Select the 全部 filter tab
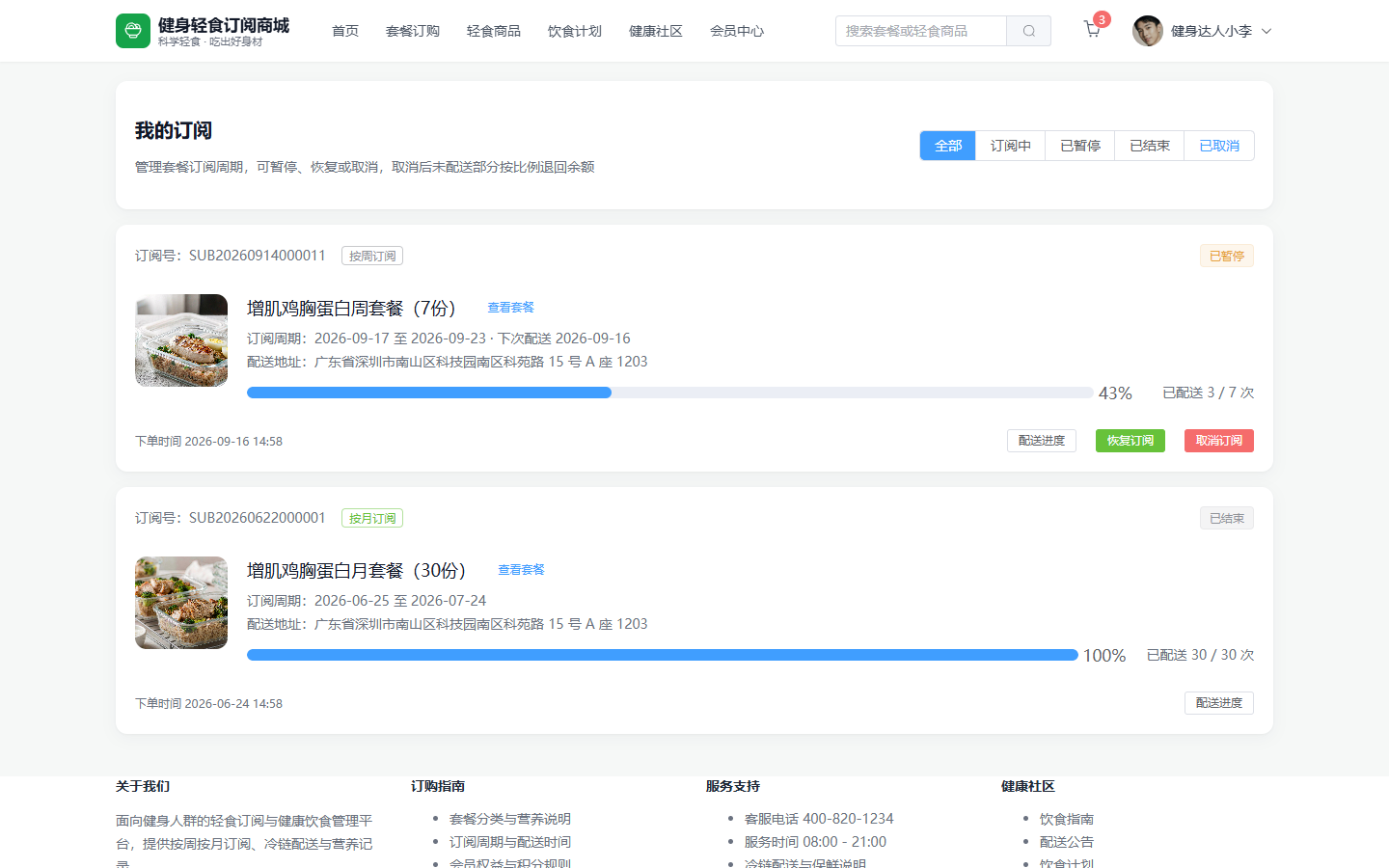This screenshot has width=1389, height=868. 948,146
